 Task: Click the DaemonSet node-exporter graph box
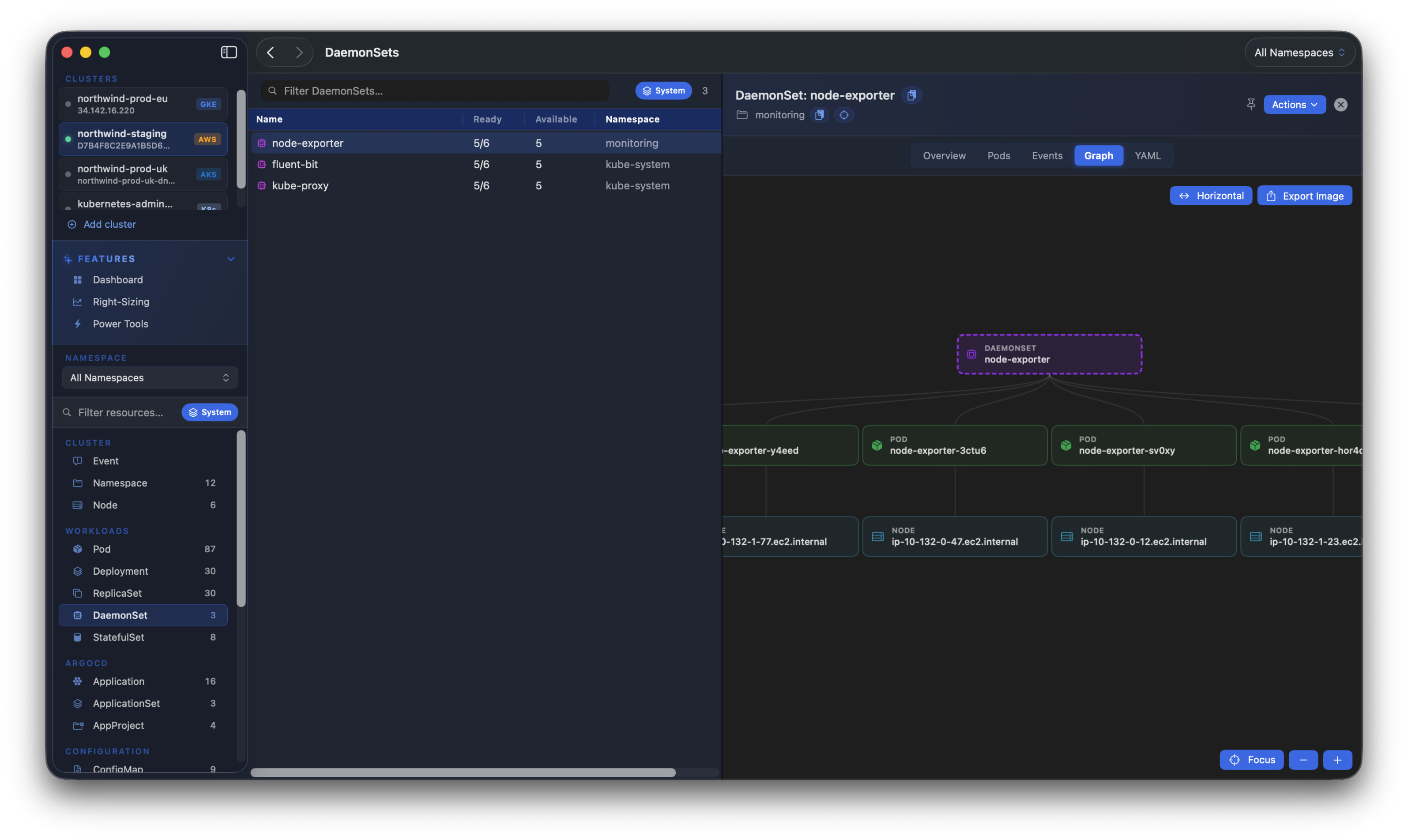click(x=1049, y=354)
